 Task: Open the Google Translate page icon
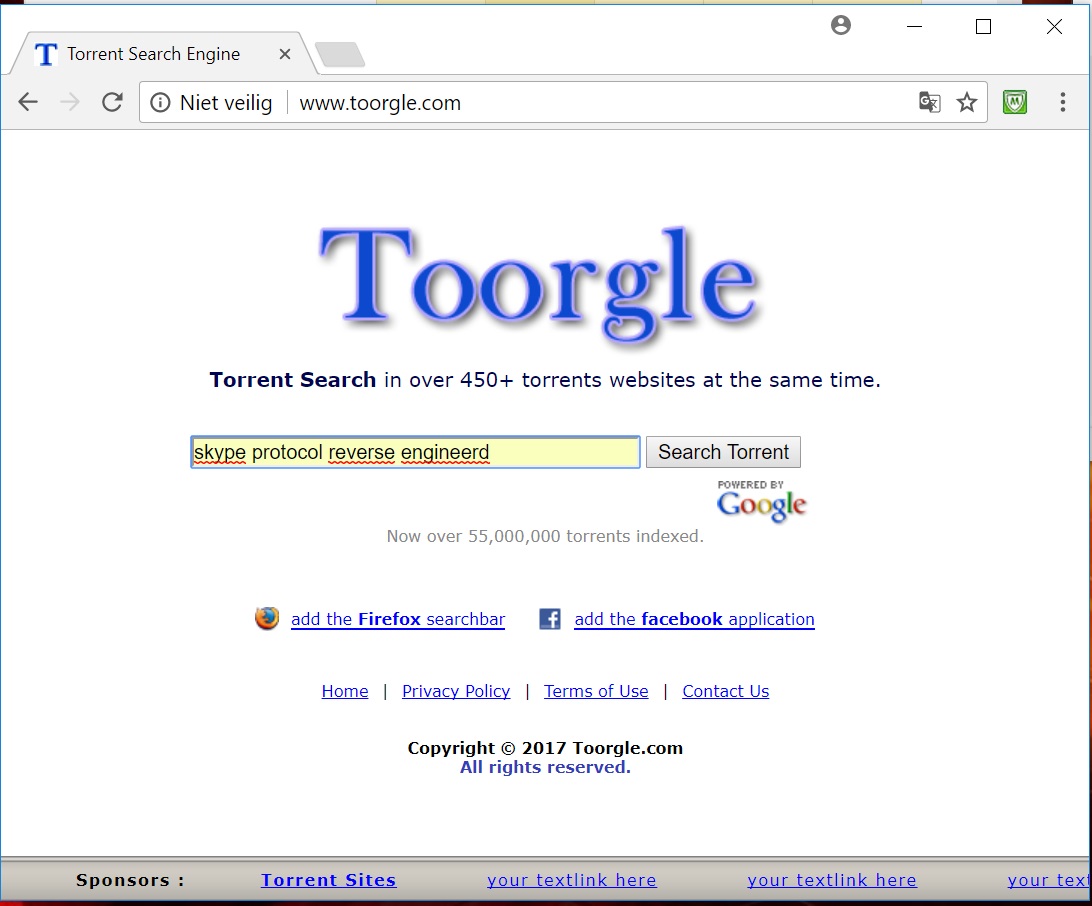click(x=929, y=102)
